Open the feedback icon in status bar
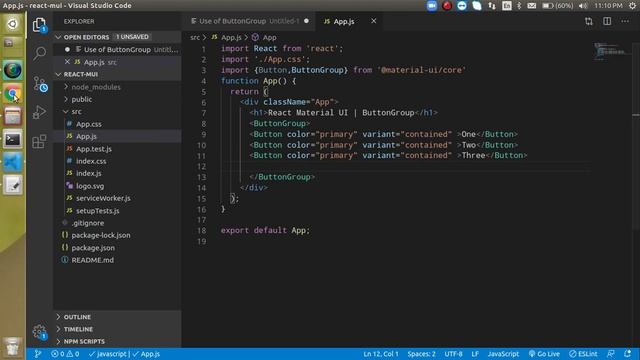 click(611, 354)
